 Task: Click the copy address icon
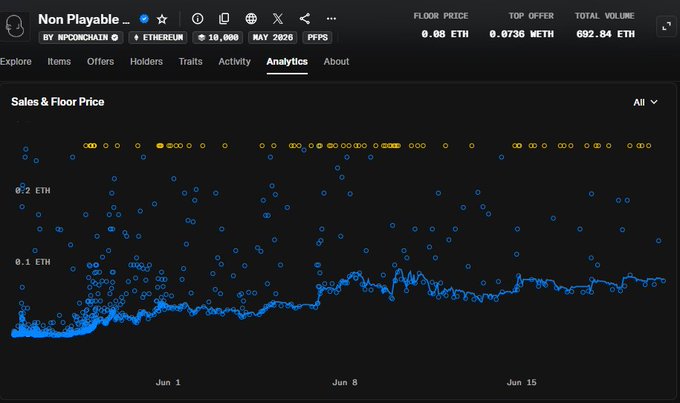pos(224,19)
